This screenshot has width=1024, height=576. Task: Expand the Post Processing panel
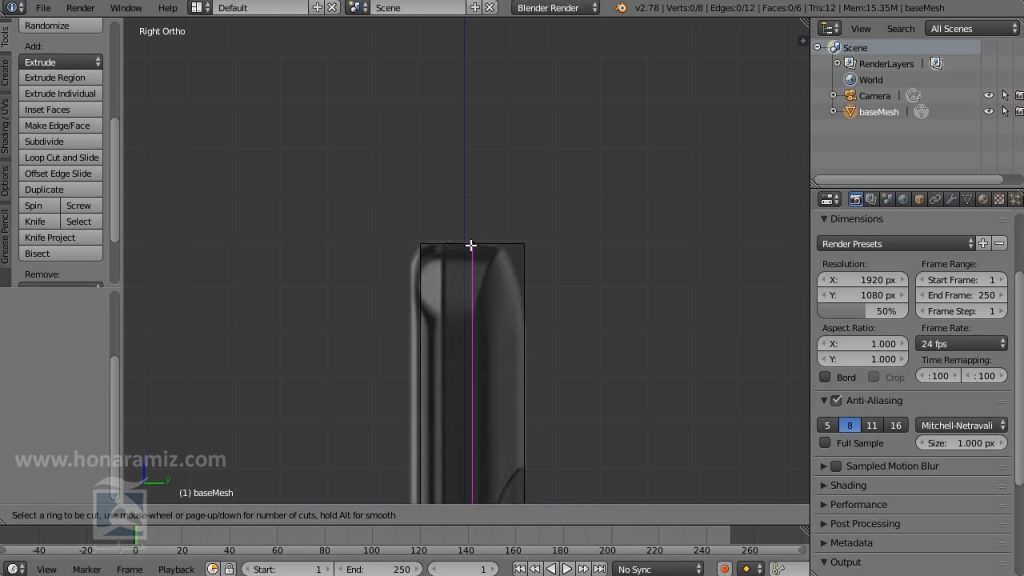824,524
